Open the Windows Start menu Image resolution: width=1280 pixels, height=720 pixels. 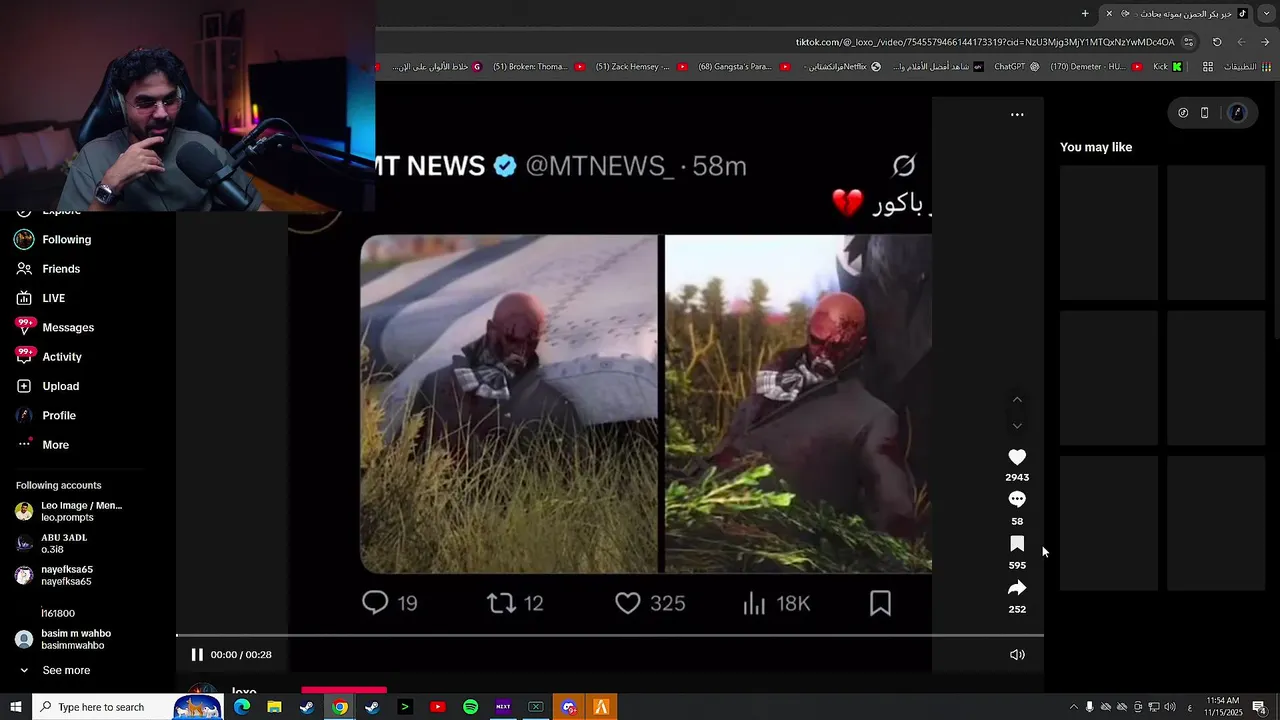16,707
